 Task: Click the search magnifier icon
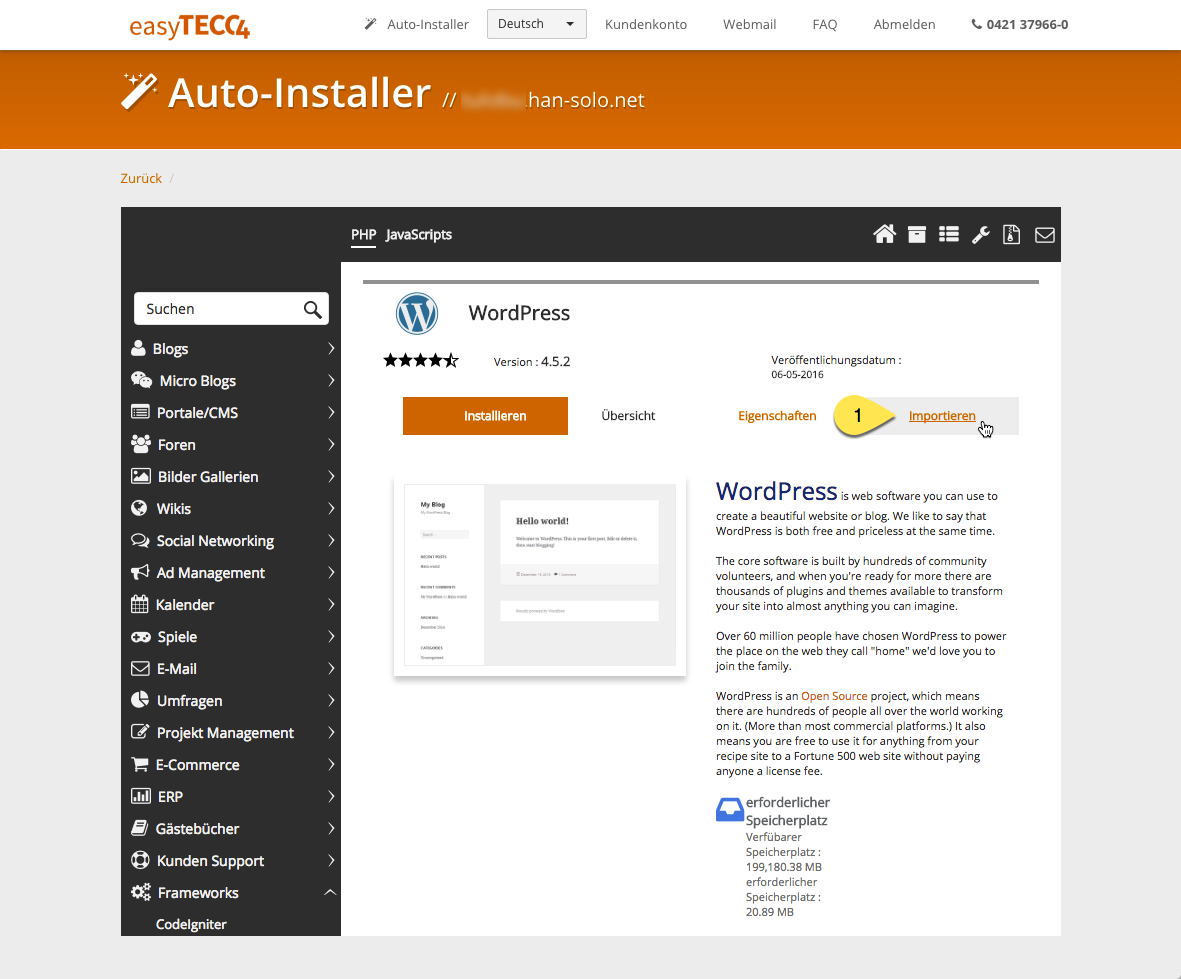(313, 309)
